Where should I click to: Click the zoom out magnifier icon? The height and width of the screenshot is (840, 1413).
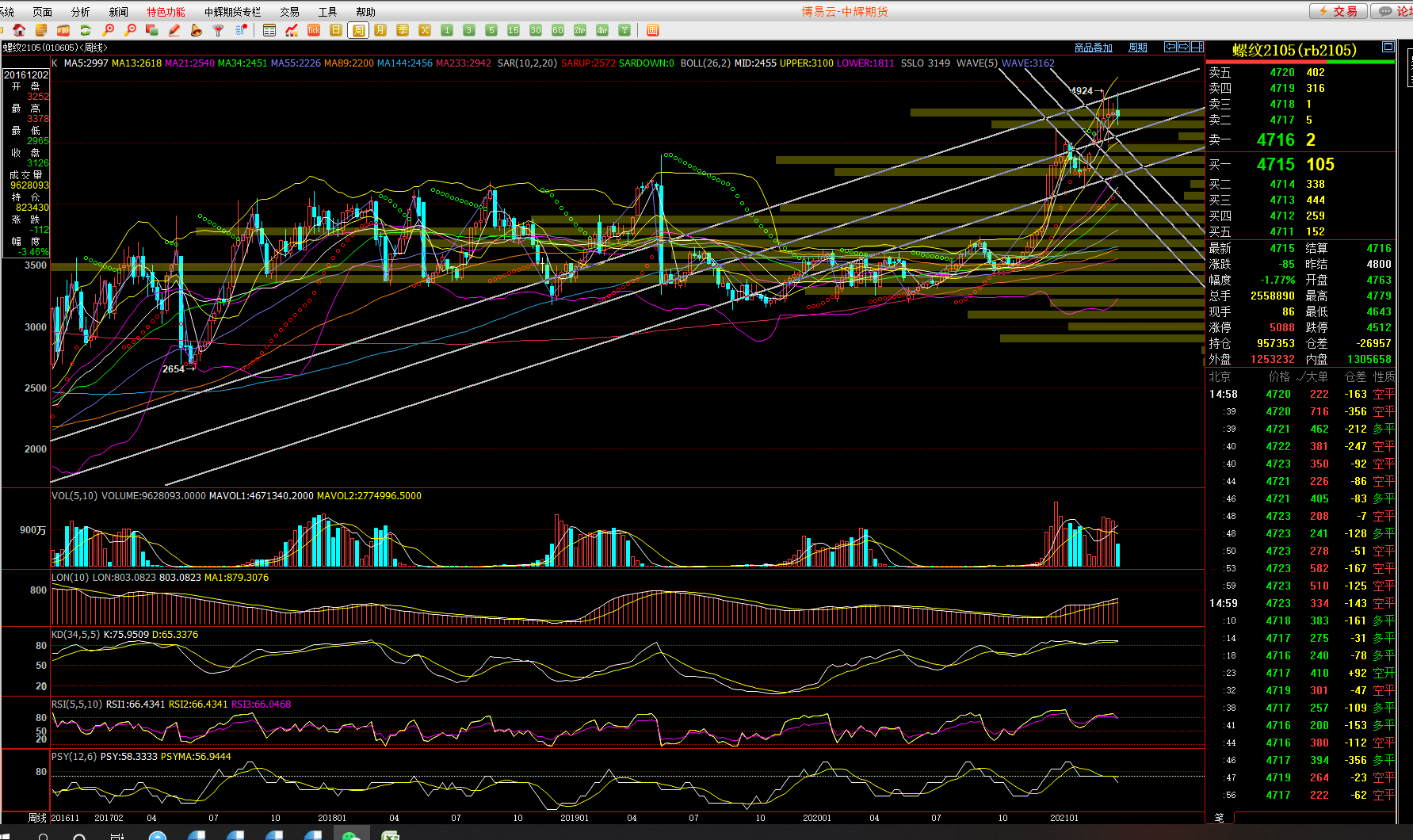131,30
